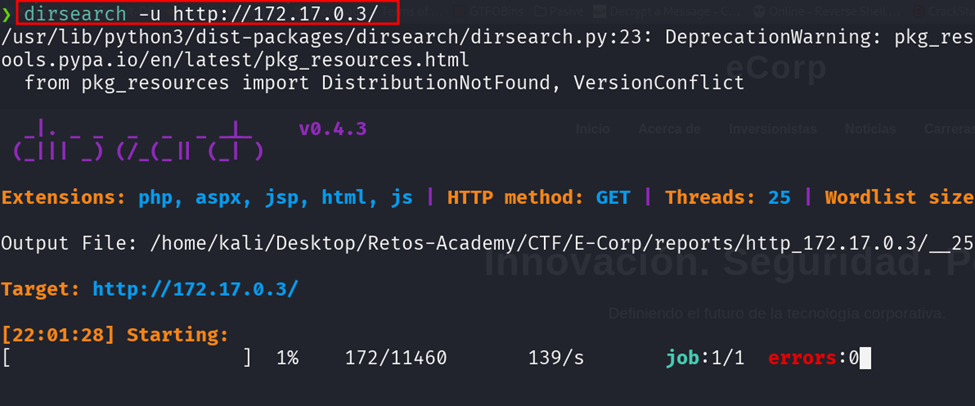
Task: Click the Threads 25 value
Action: (779, 197)
